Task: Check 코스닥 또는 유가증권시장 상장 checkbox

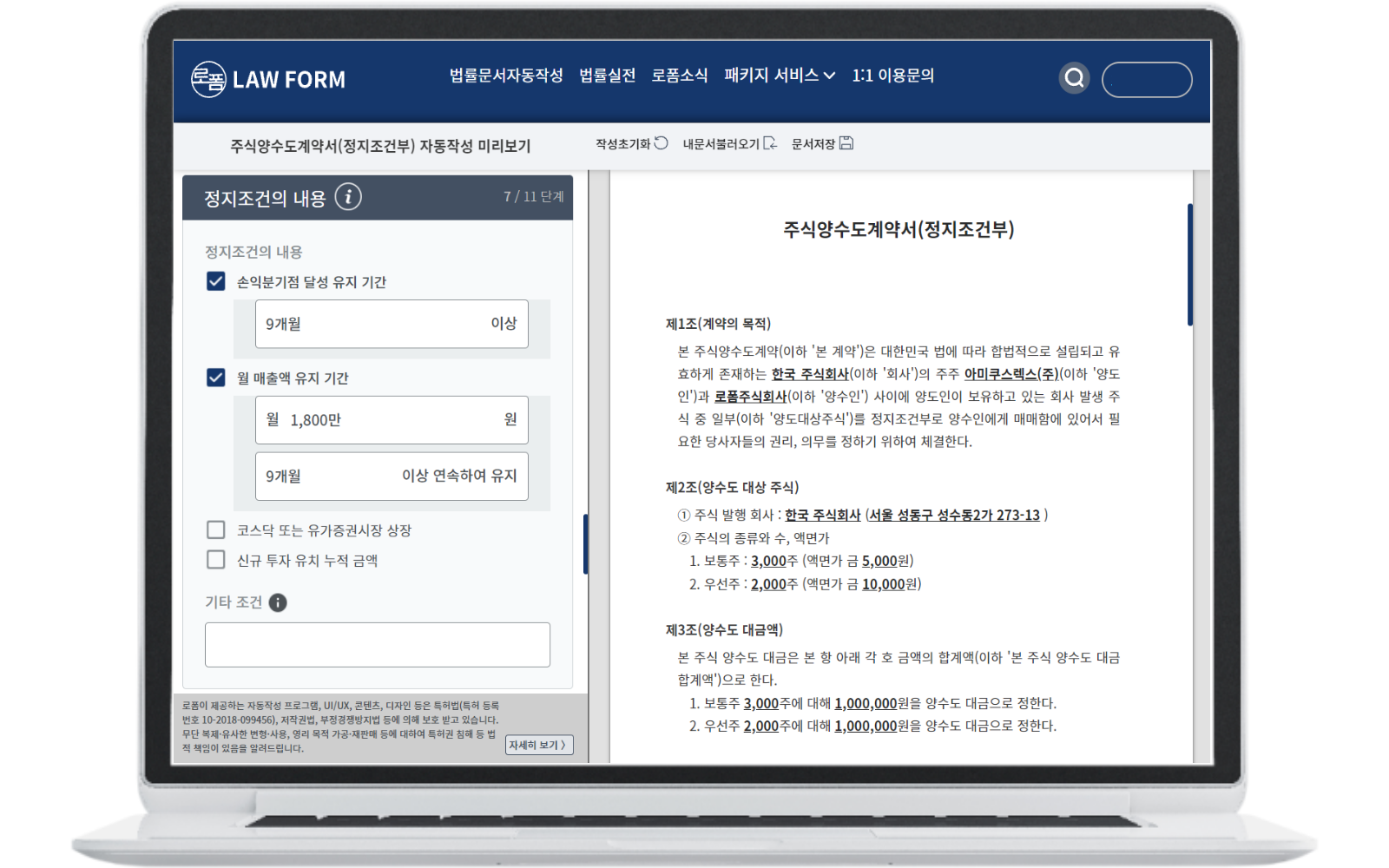Action: [x=216, y=529]
